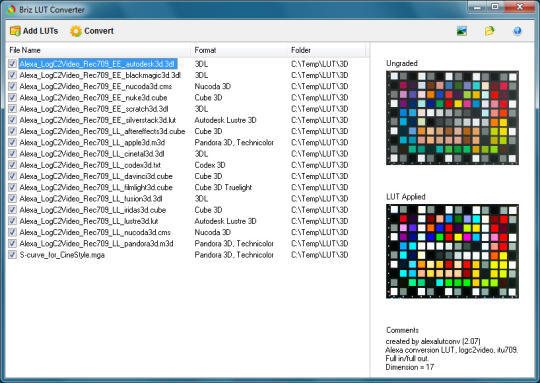
Task: Select file S-curve_for_CineStyle.mga
Action: (62, 255)
